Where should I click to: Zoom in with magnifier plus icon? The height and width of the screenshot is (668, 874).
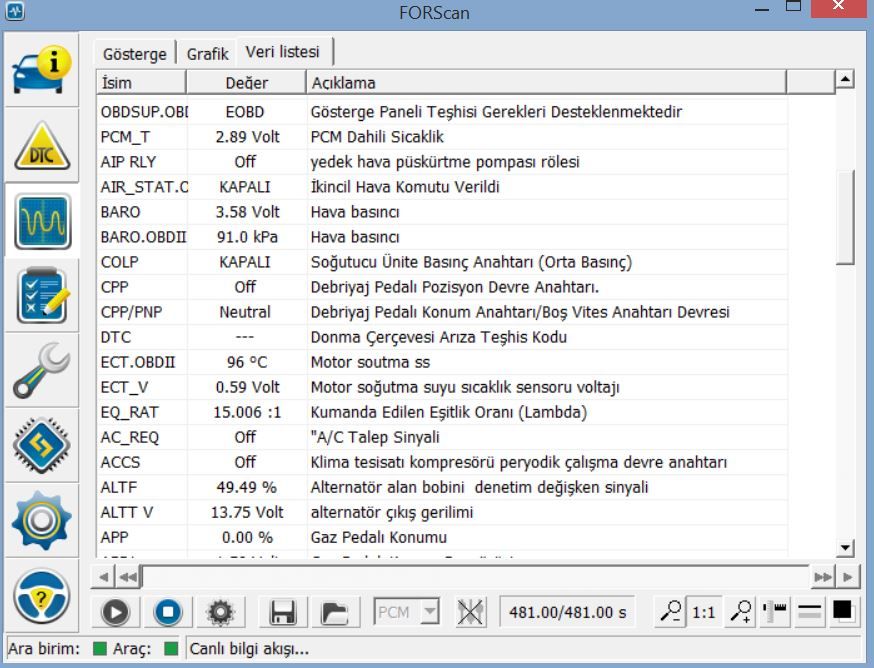tap(741, 612)
